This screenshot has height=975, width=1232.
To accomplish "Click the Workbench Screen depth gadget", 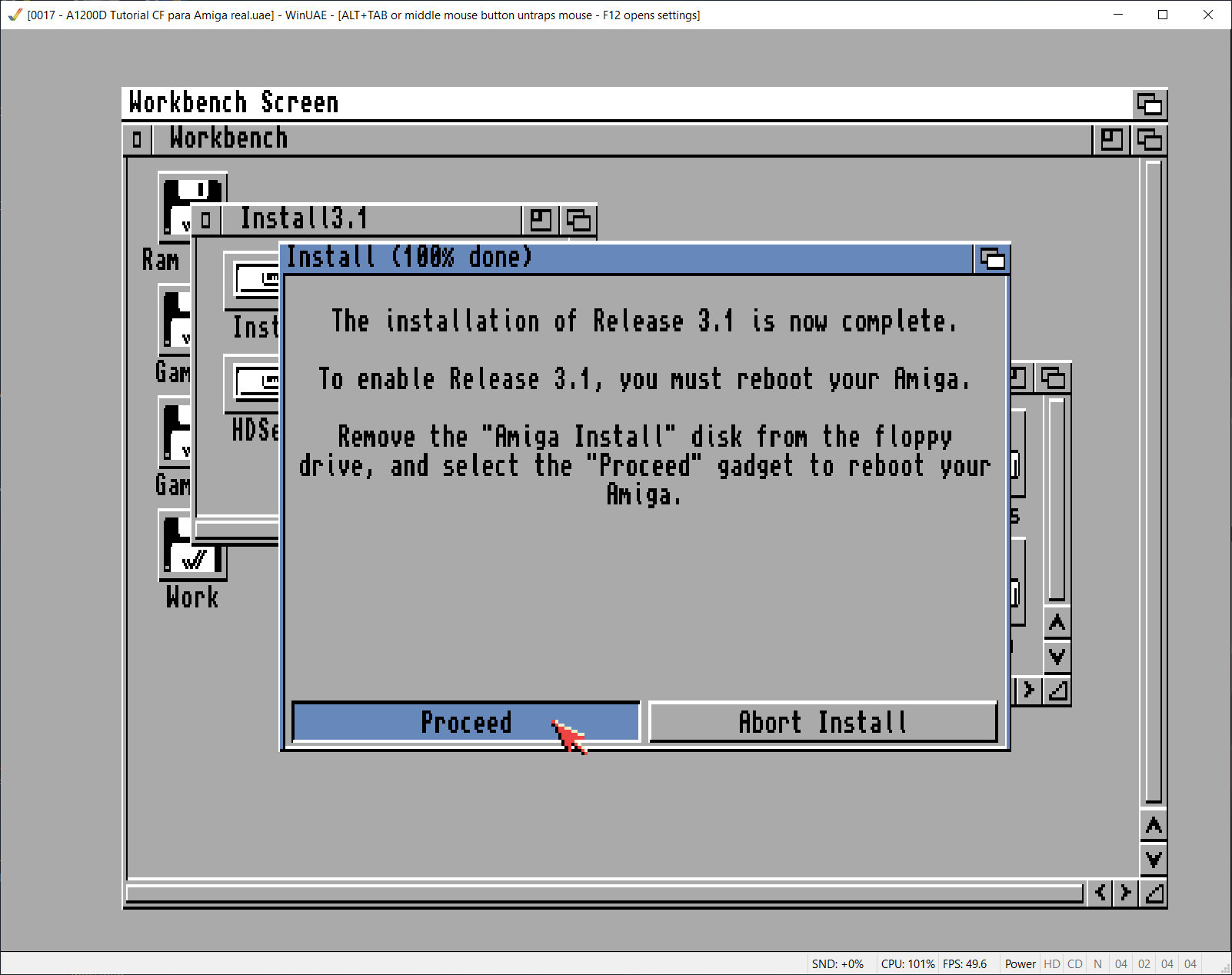I will click(x=1150, y=104).
